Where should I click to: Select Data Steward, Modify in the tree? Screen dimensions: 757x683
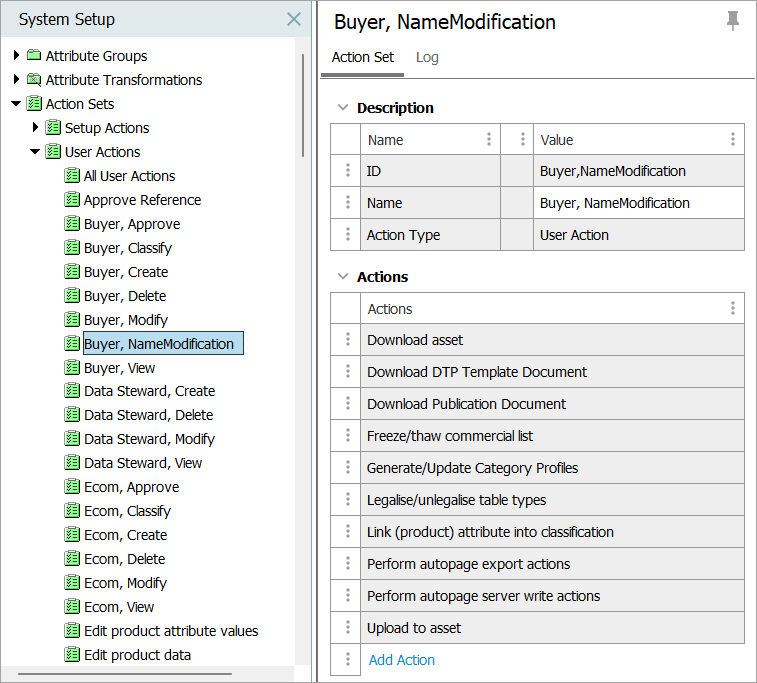149,439
